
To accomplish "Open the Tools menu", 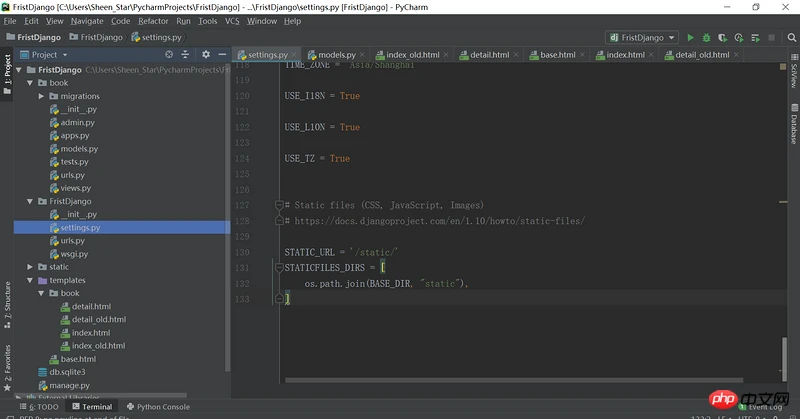I will (x=208, y=21).
